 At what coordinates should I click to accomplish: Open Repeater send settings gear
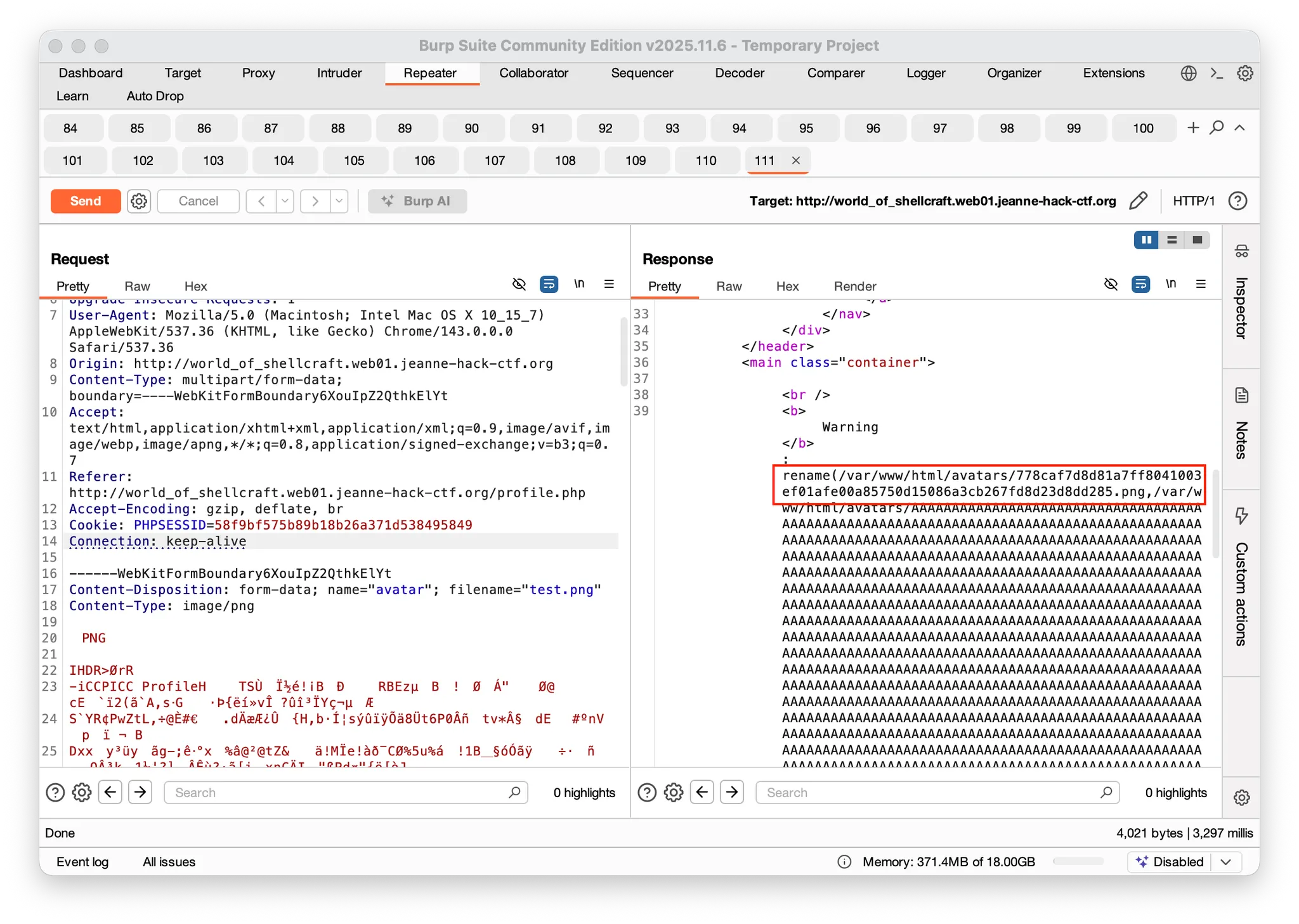[x=139, y=201]
